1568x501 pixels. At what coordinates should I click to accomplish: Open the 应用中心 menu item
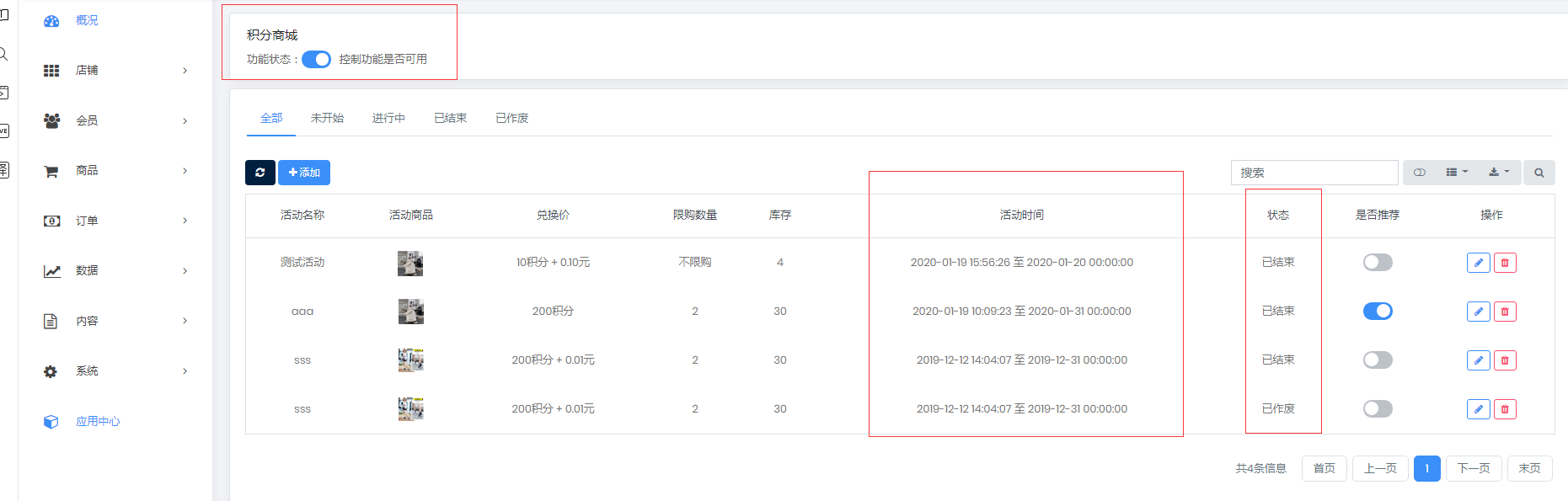coord(98,422)
